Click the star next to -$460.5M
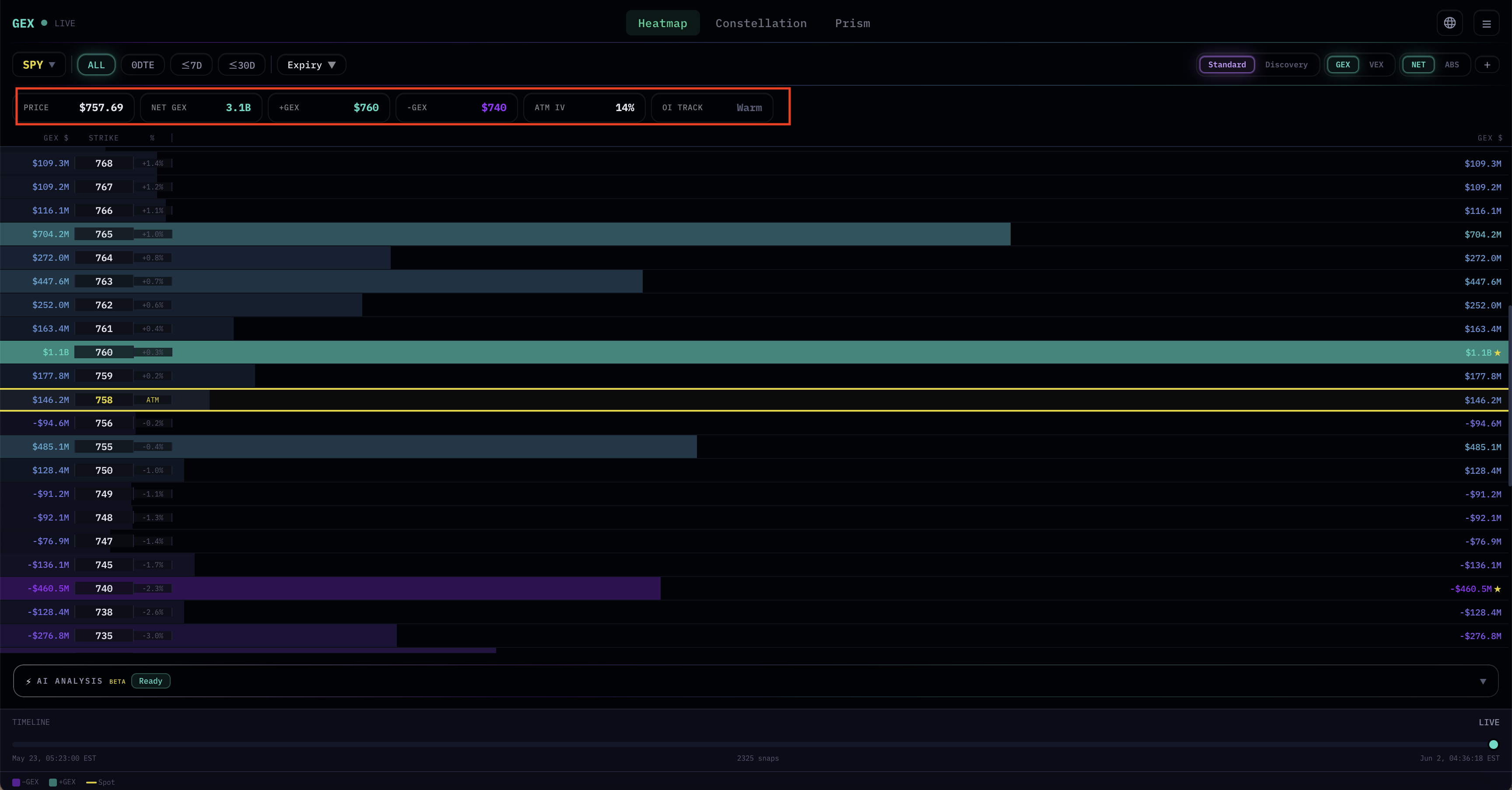This screenshot has height=790, width=1512. coord(1497,589)
